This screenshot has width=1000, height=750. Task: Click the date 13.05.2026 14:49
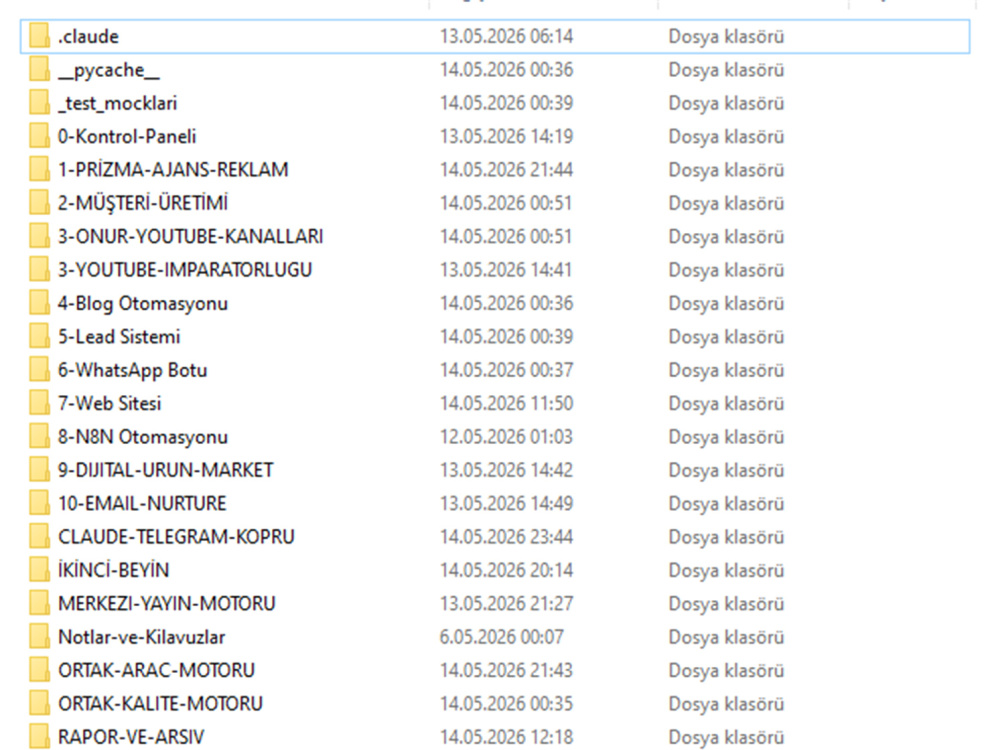[506, 504]
